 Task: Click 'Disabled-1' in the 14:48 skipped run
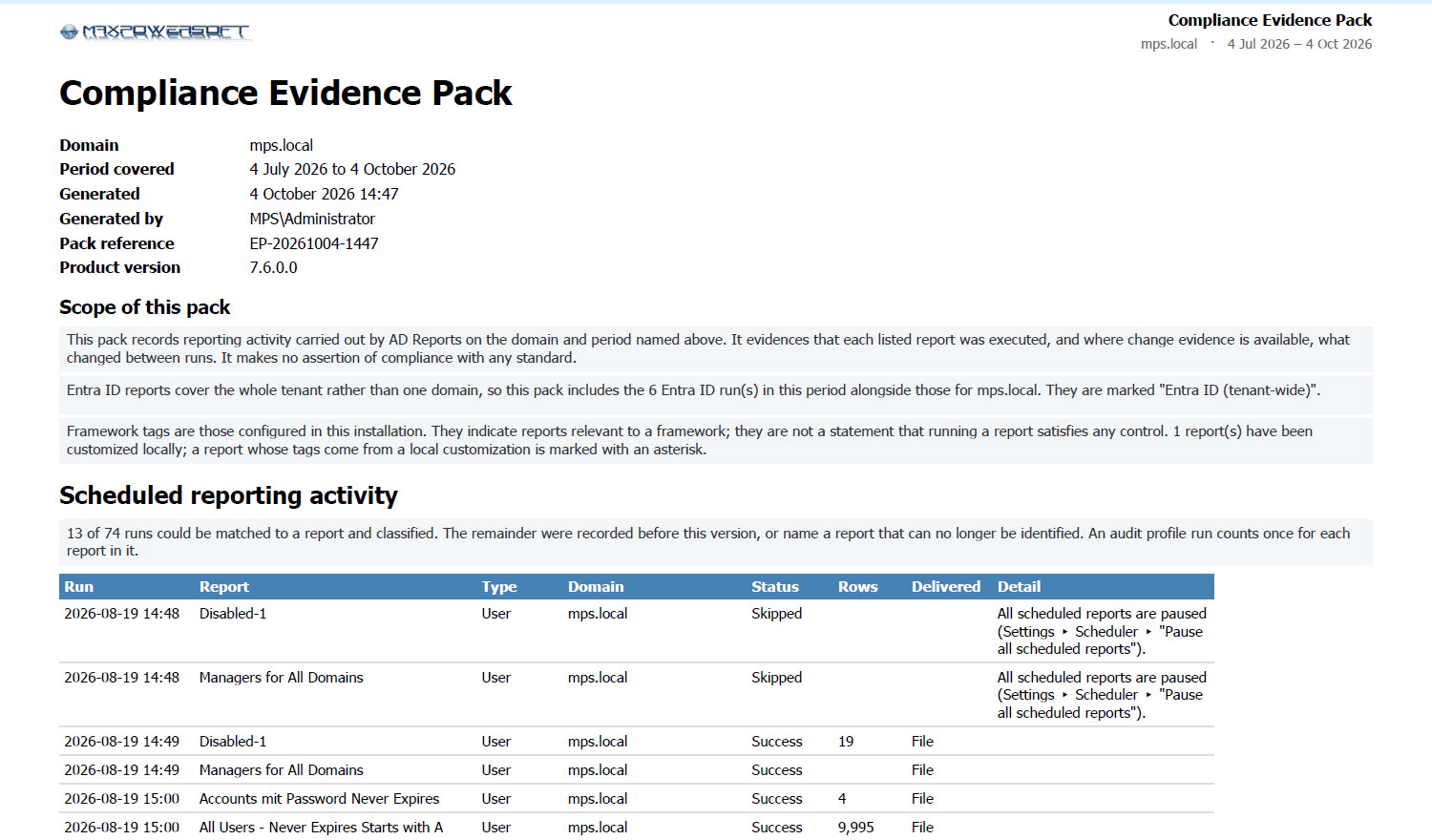click(x=233, y=614)
